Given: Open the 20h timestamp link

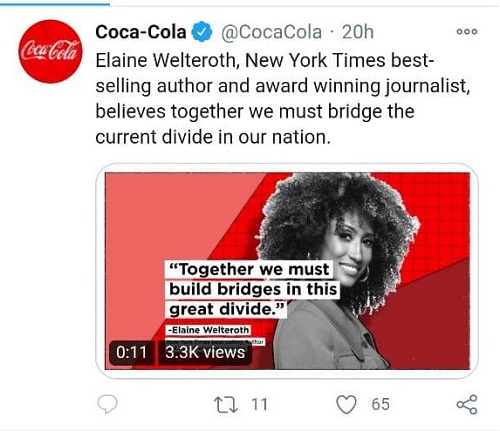Looking at the screenshot, I should pyautogui.click(x=358, y=32).
